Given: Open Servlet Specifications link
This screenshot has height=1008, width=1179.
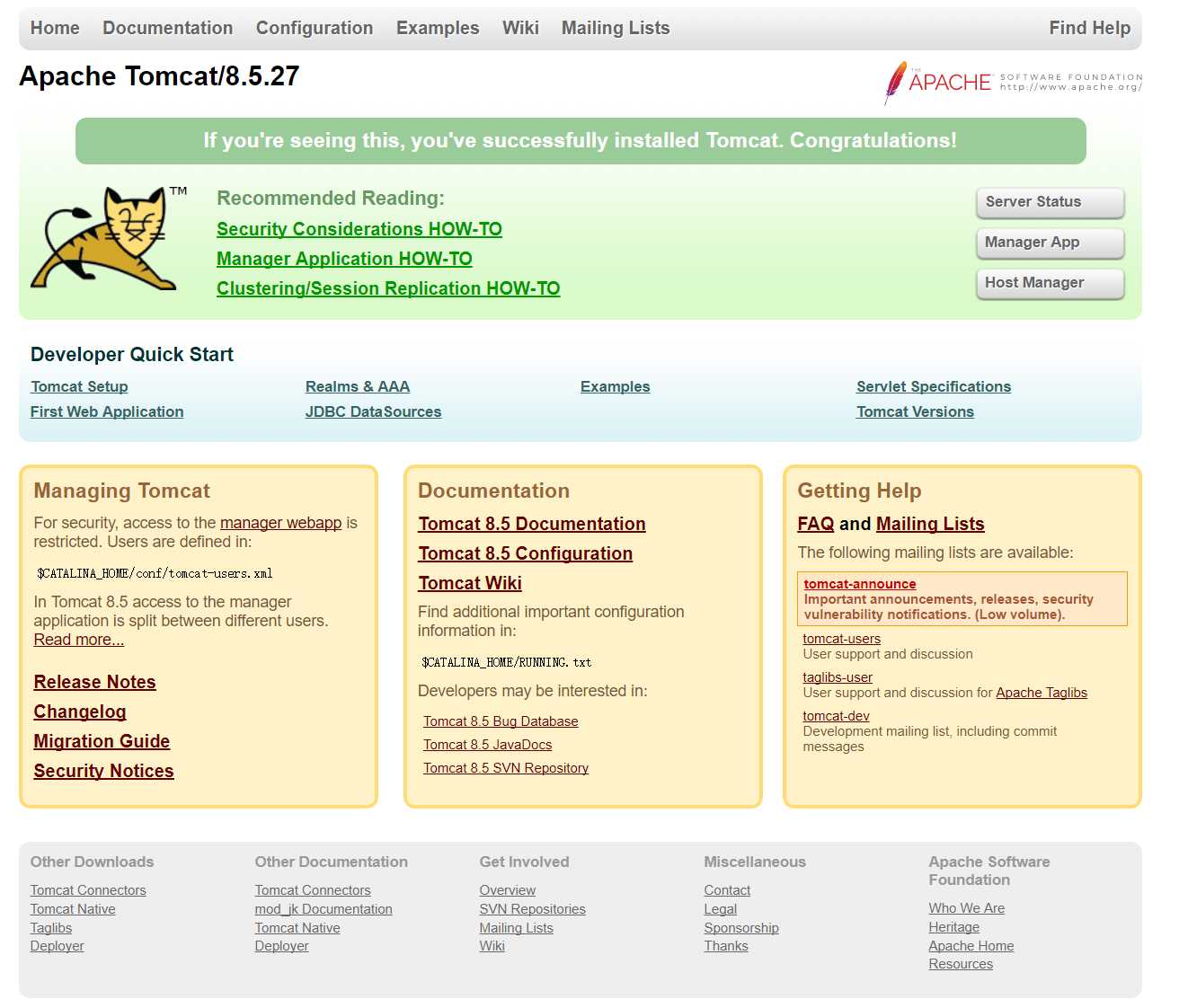Looking at the screenshot, I should [934, 386].
